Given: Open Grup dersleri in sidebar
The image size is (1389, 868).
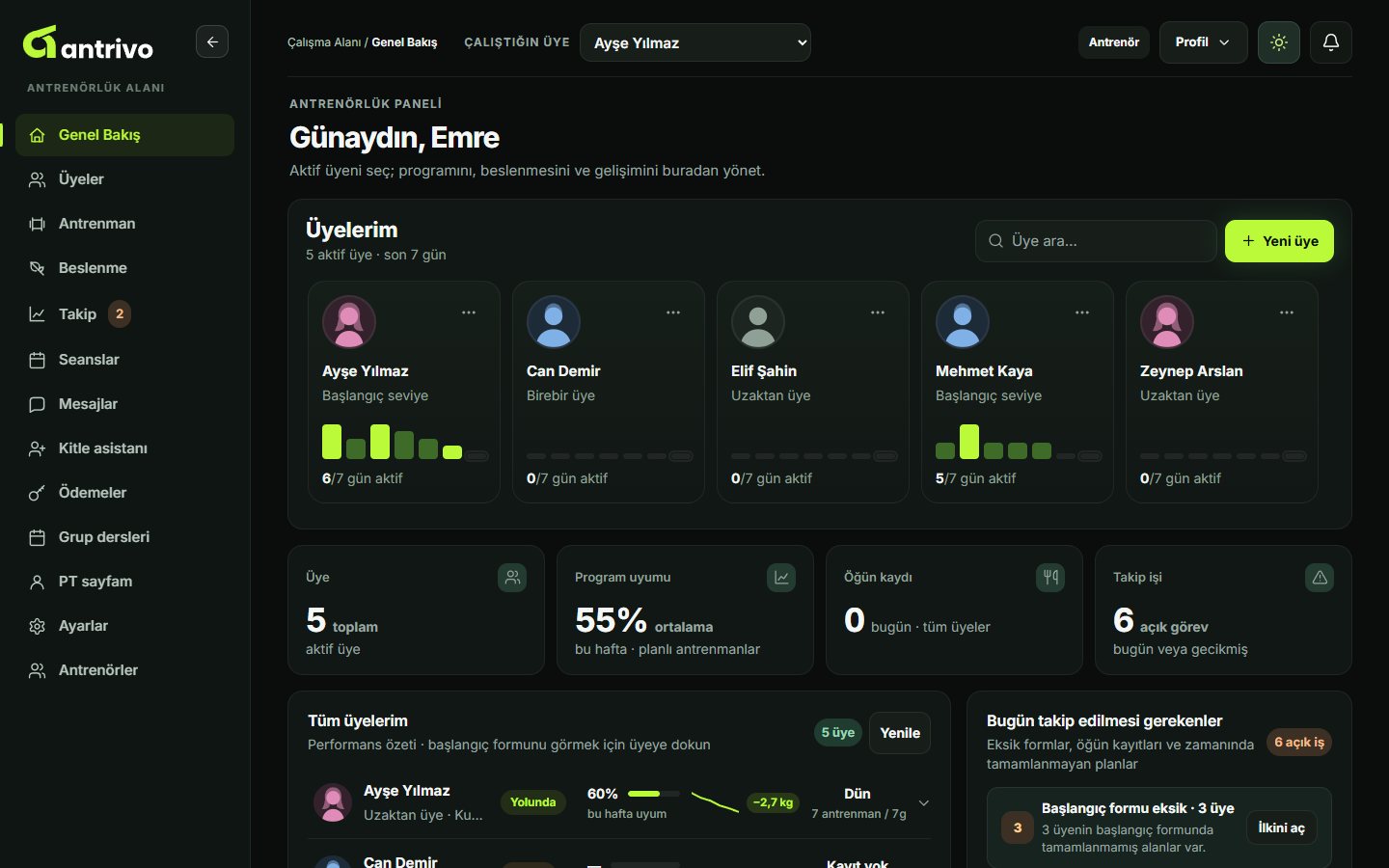Looking at the screenshot, I should 124,537.
